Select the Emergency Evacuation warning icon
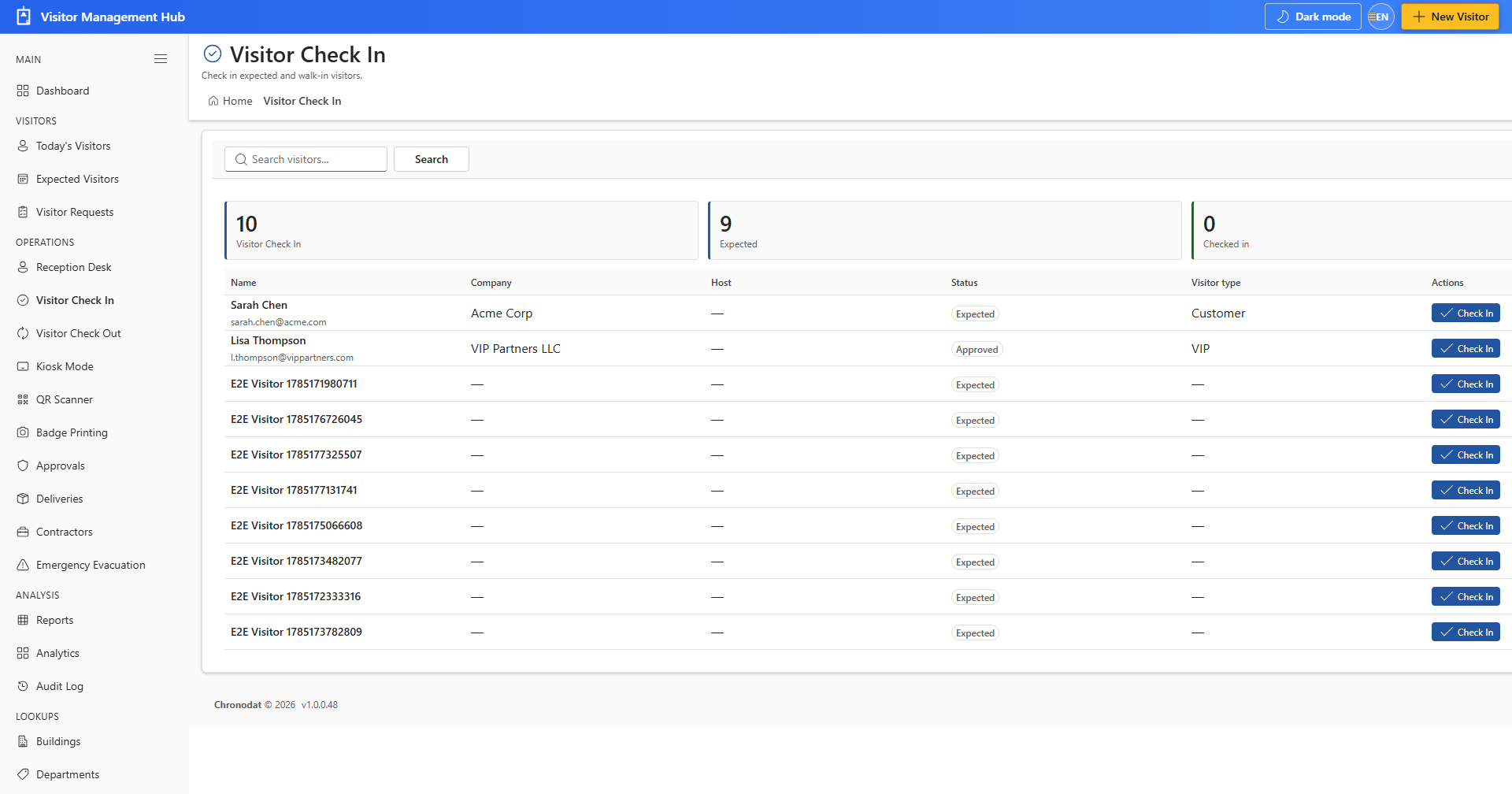This screenshot has height=794, width=1512. [23, 565]
